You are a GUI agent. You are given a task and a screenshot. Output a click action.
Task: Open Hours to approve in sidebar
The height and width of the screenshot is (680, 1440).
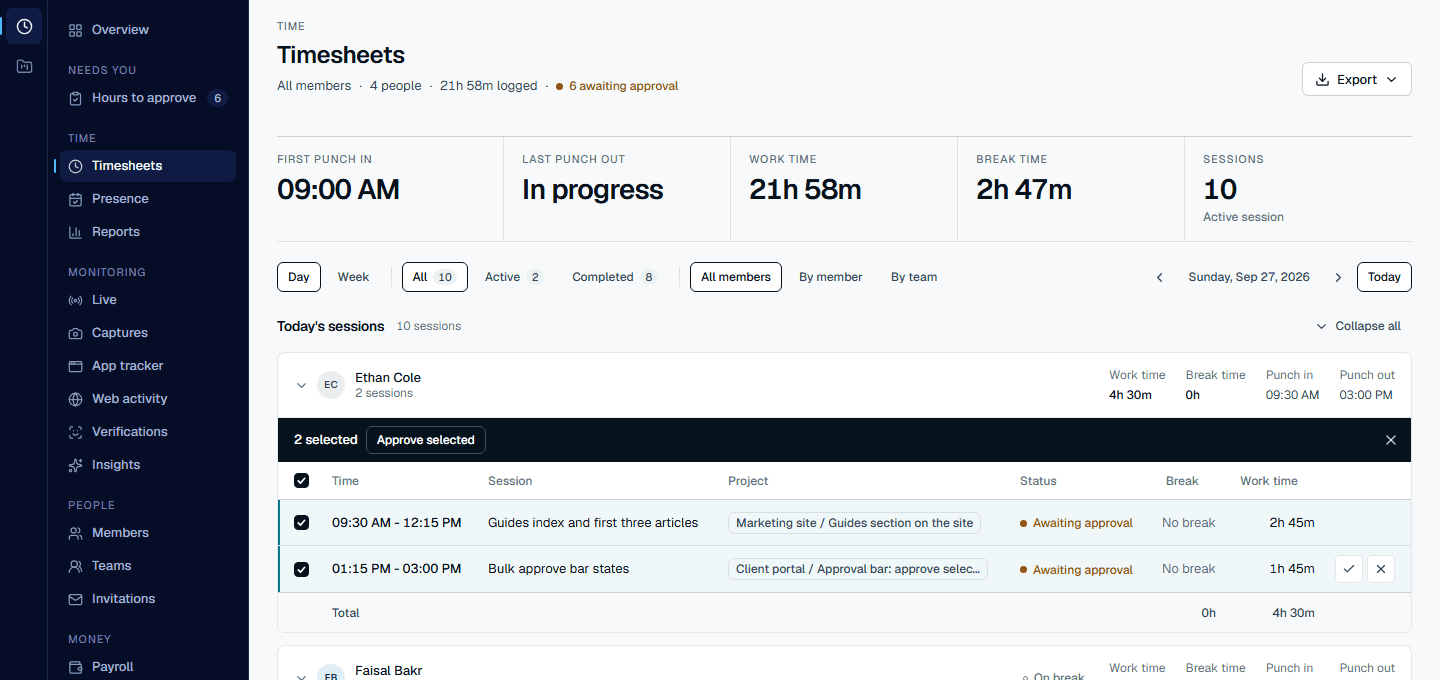point(148,98)
